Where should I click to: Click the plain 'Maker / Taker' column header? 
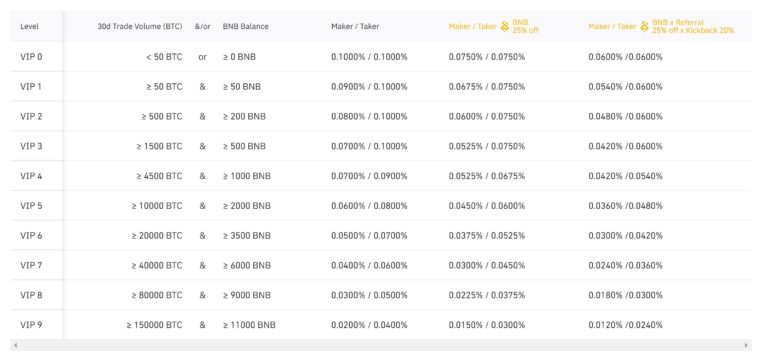[x=355, y=26]
